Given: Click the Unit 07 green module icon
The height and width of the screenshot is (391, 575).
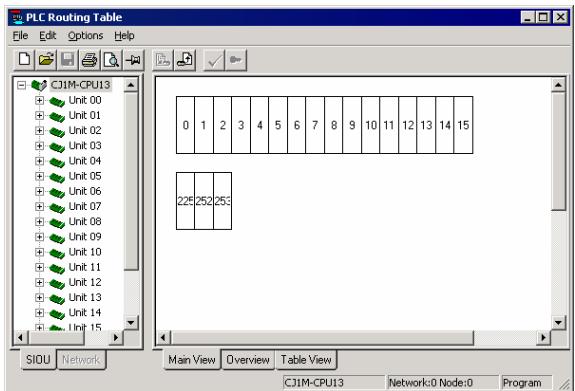Looking at the screenshot, I should pos(57,208).
